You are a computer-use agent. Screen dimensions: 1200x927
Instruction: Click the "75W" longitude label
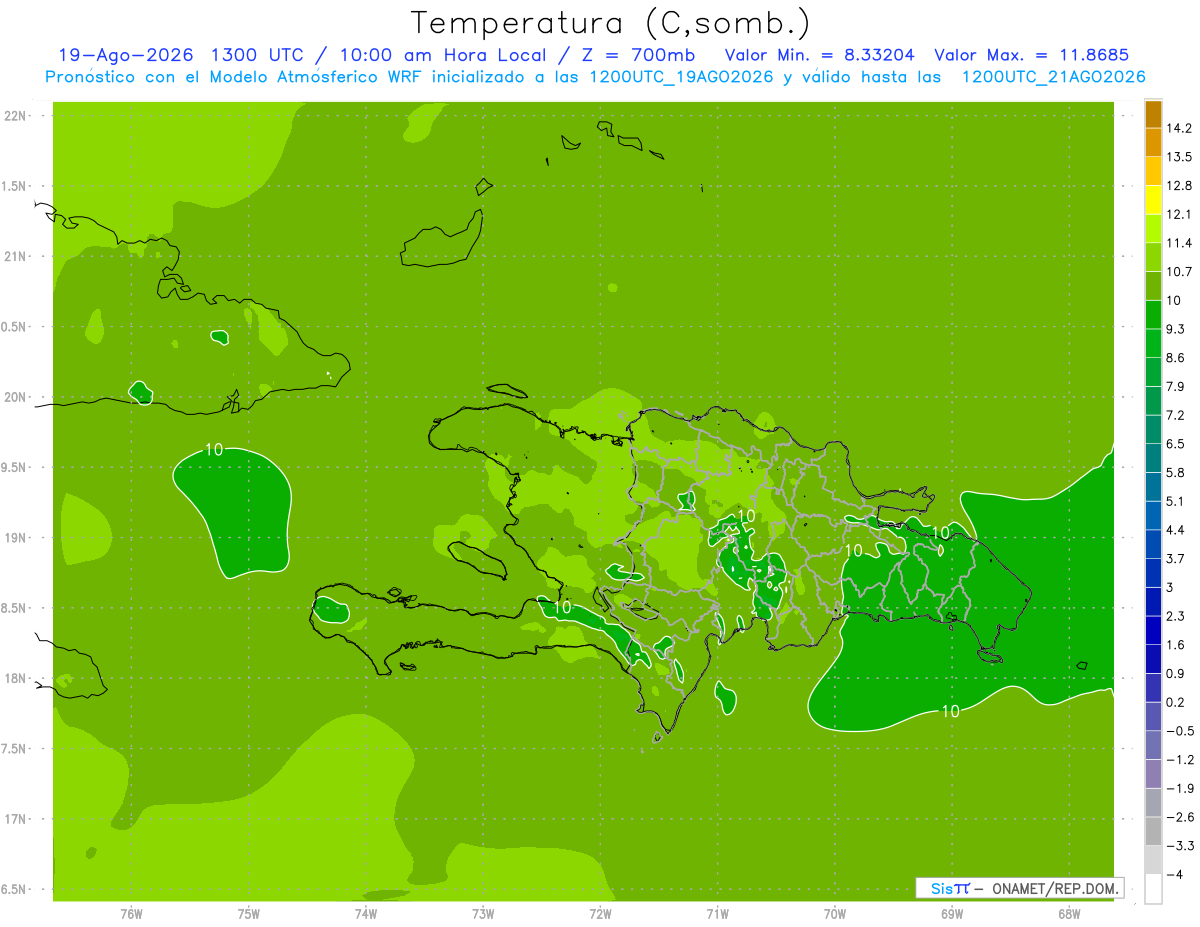[248, 914]
